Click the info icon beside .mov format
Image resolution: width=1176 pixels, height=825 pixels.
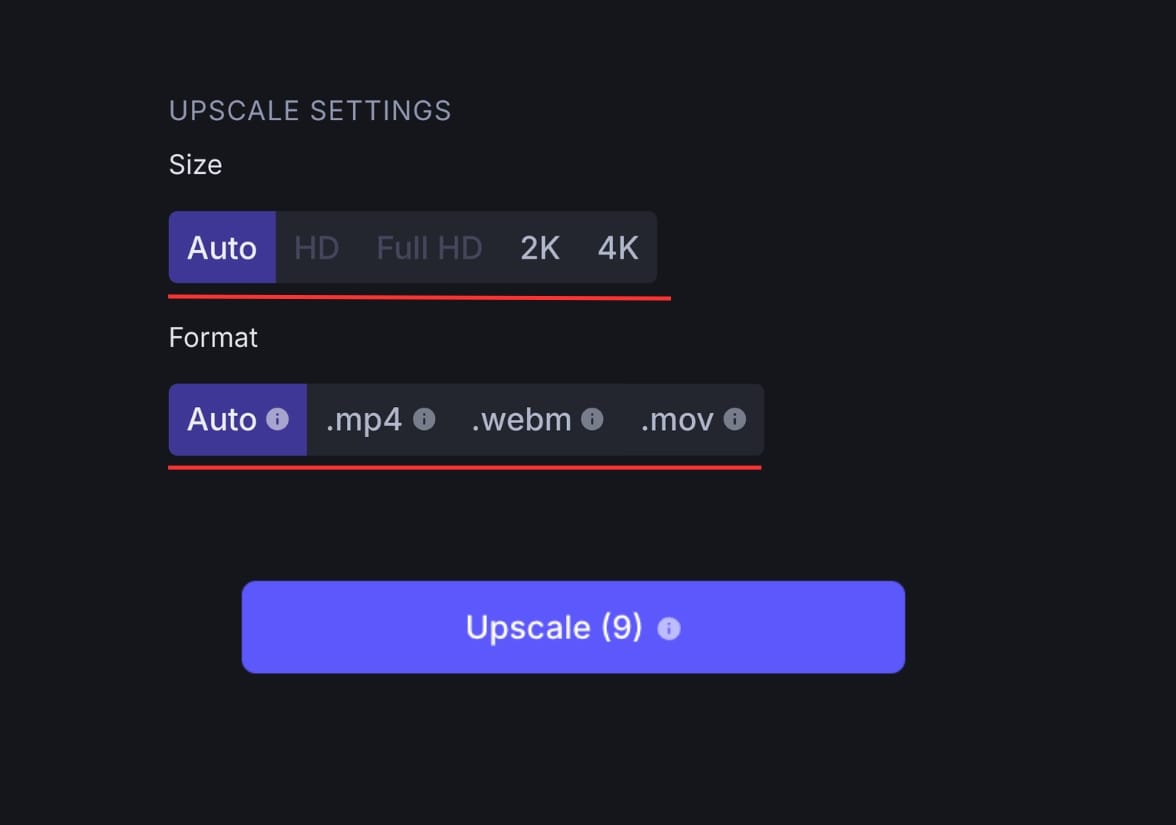(735, 421)
